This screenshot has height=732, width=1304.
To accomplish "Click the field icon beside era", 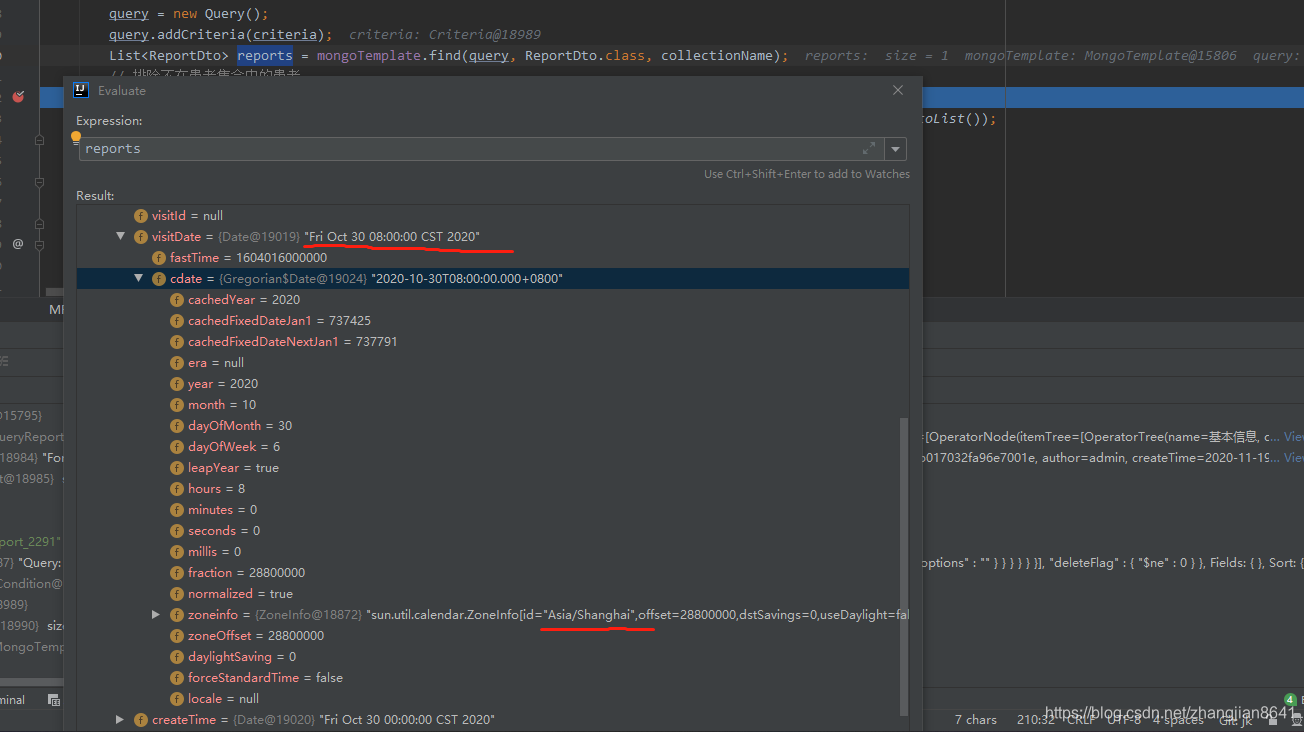I will (x=177, y=362).
